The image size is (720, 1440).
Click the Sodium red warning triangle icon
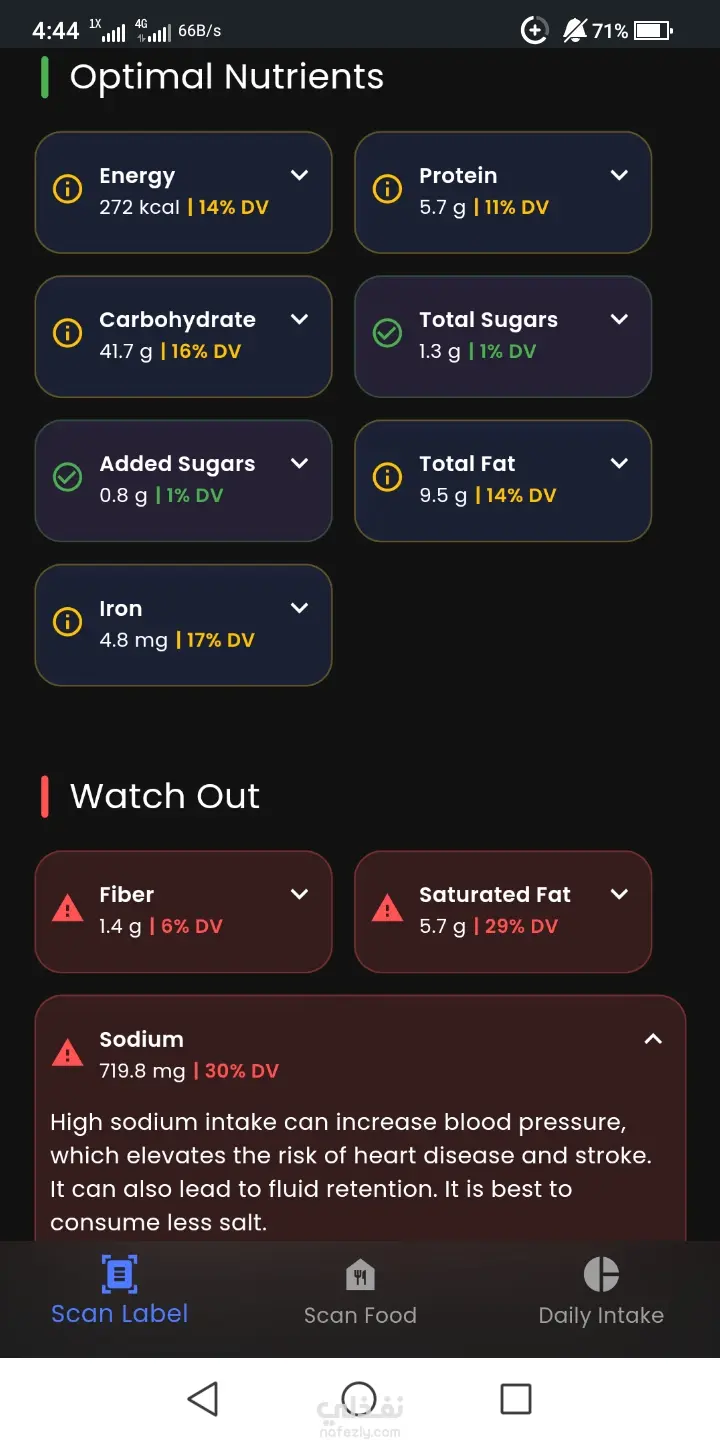(67, 1053)
